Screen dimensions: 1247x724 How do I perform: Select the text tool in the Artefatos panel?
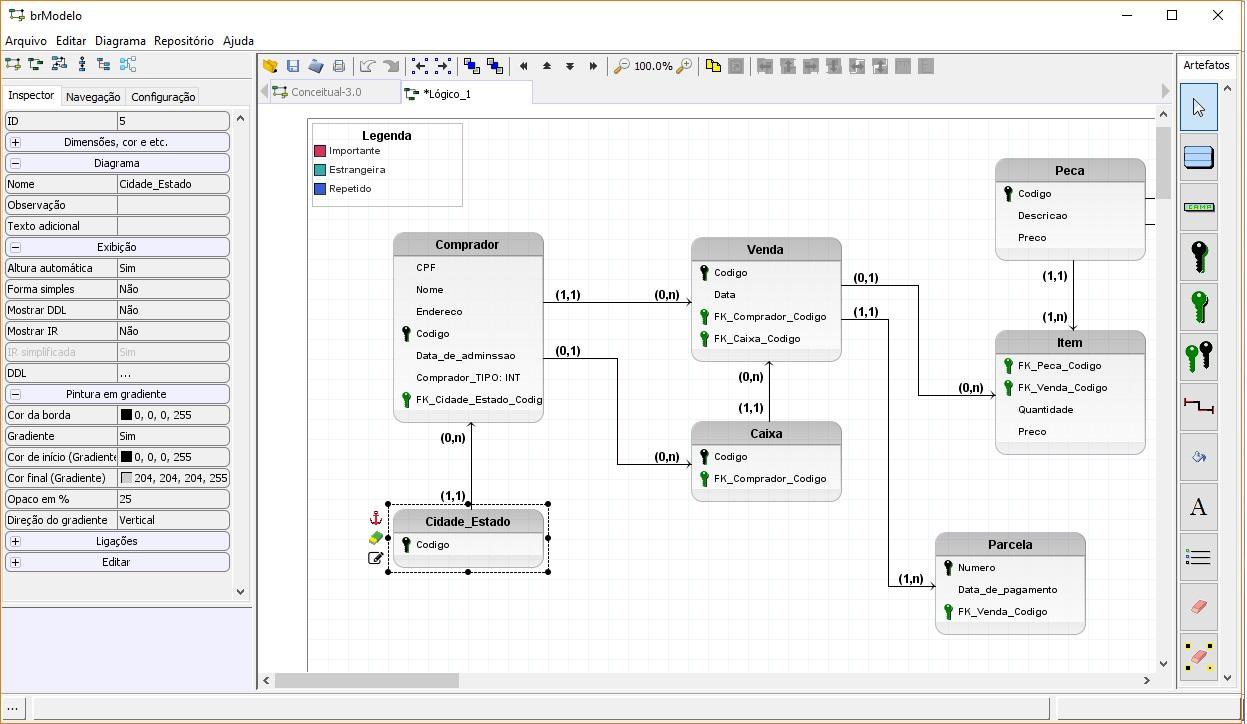(x=1198, y=506)
